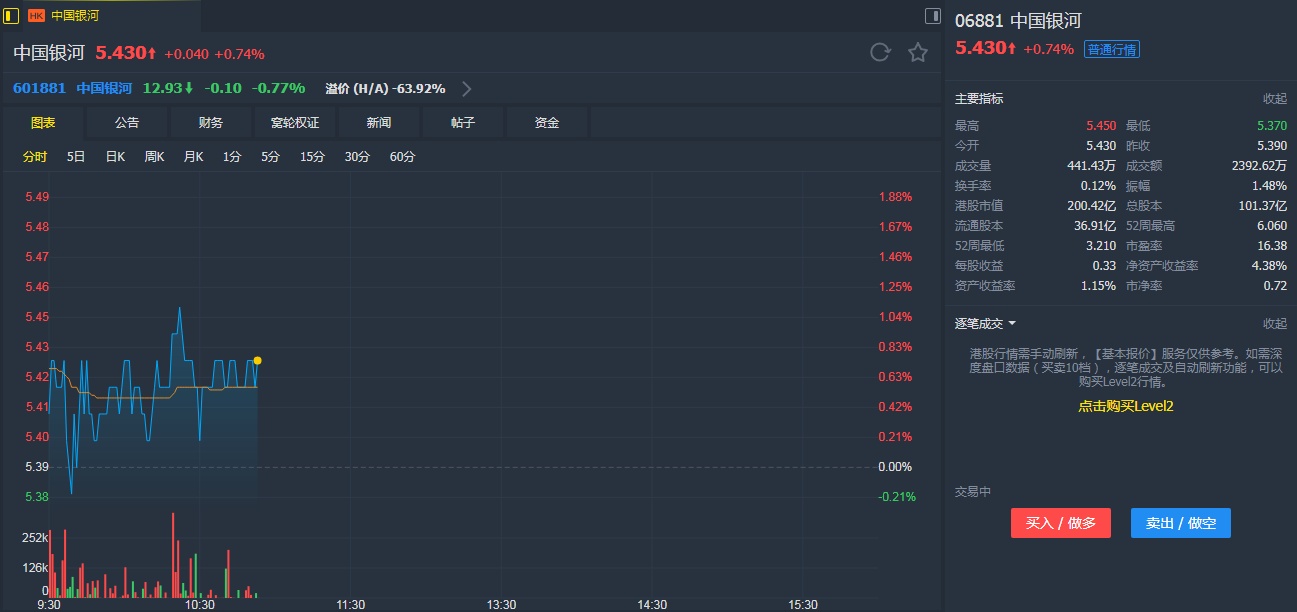This screenshot has width=1297, height=612.
Task: Click the 点击购买Level2 link
Action: point(1125,406)
